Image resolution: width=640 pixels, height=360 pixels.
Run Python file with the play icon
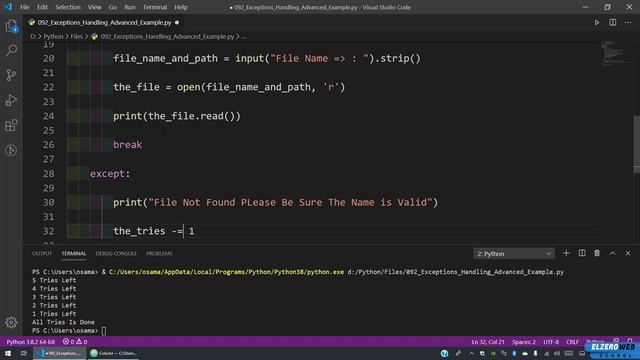[597, 22]
